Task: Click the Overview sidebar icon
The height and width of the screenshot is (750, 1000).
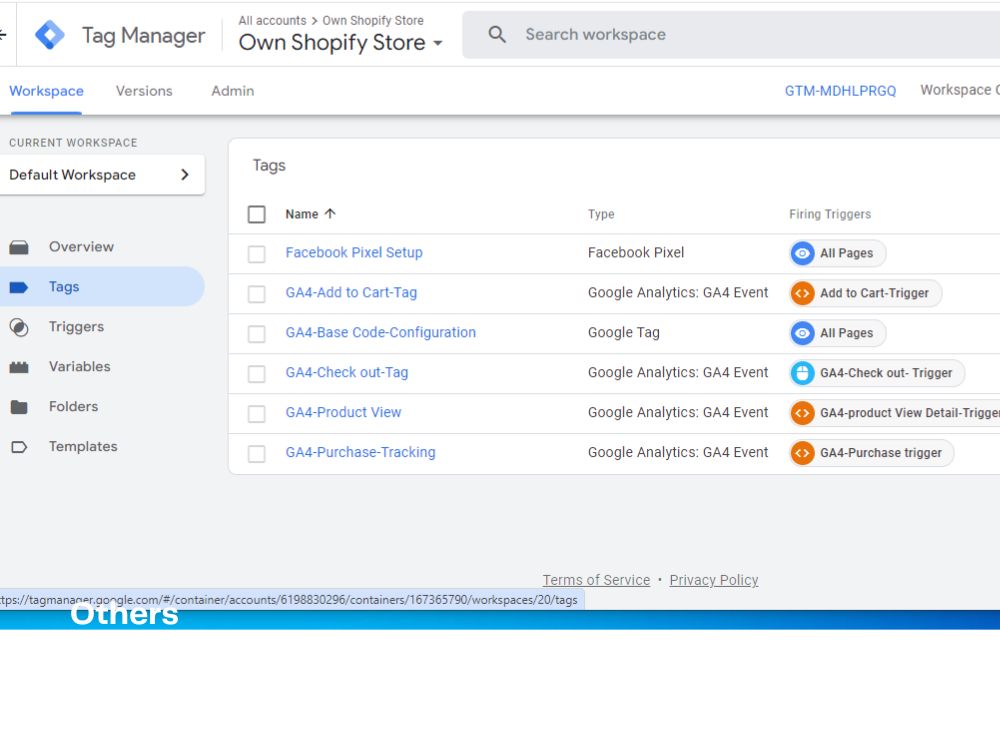Action: point(19,247)
